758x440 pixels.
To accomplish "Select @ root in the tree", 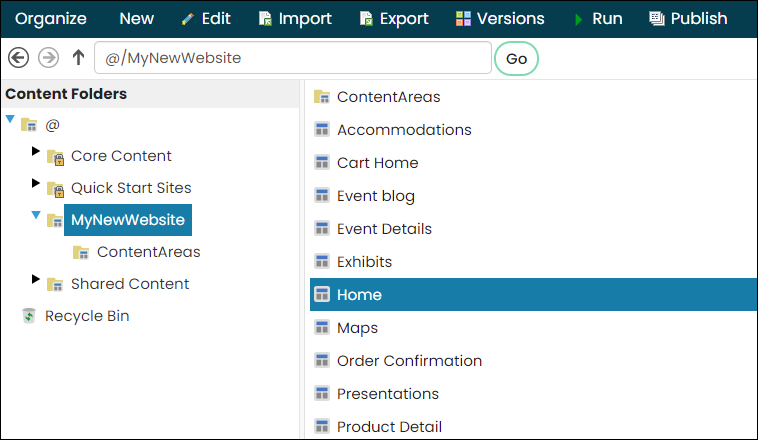I will (52, 125).
